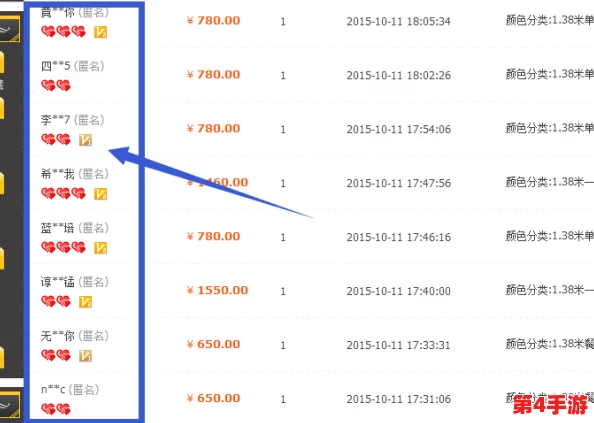Click the heart rating icons under 四**5

point(56,86)
